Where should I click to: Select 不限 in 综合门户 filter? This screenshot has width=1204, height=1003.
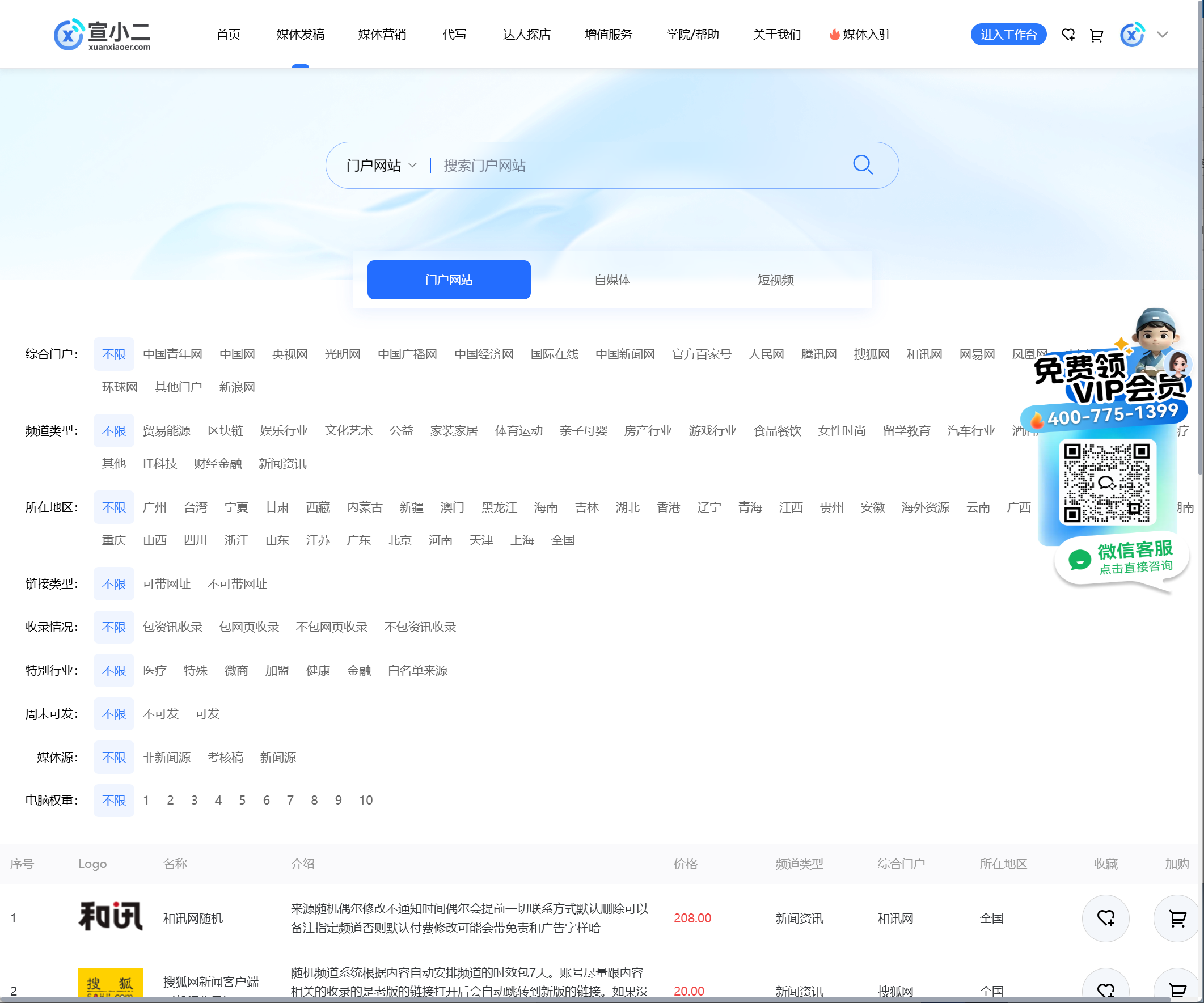(113, 354)
